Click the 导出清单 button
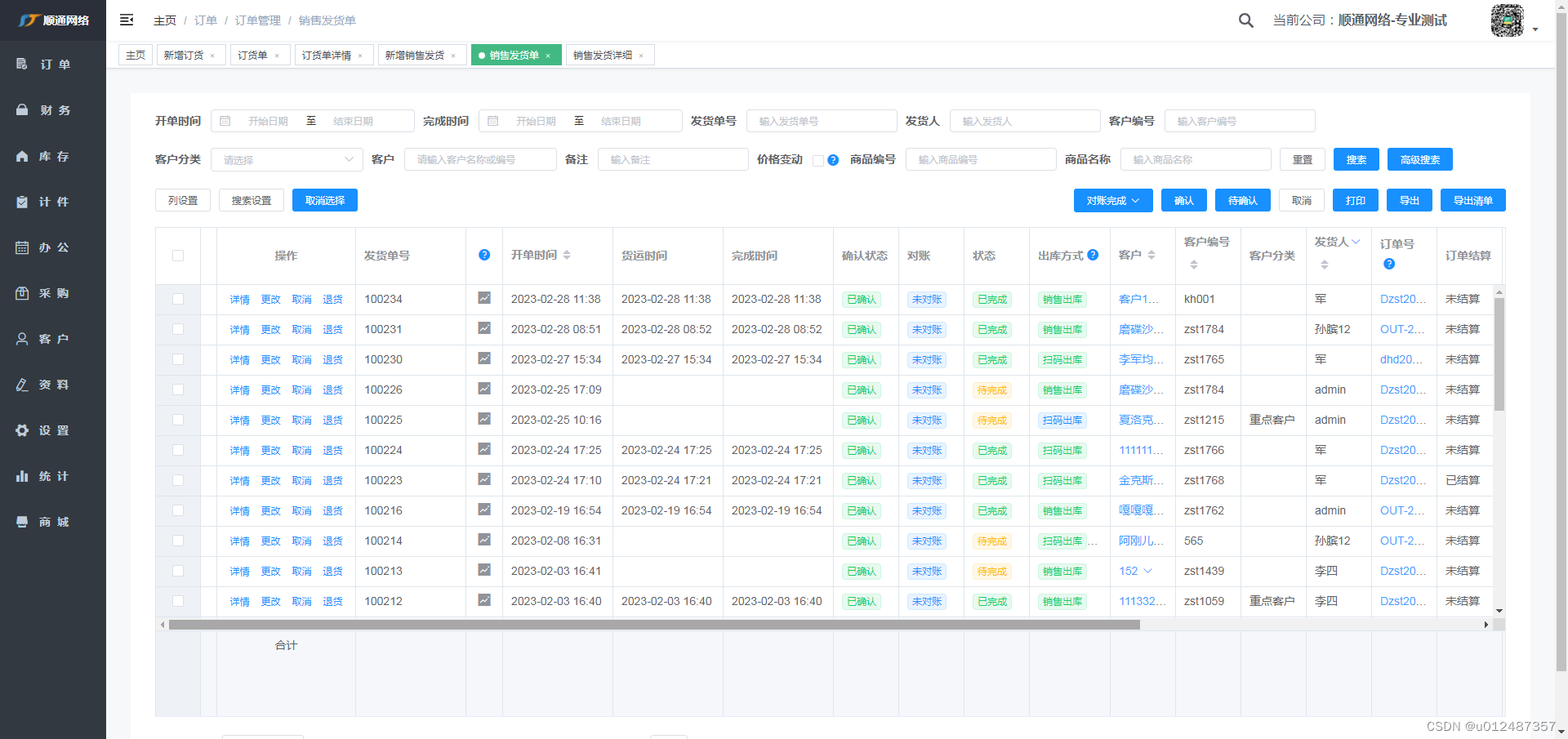Screen dimensions: 1568x739 [x=1472, y=200]
